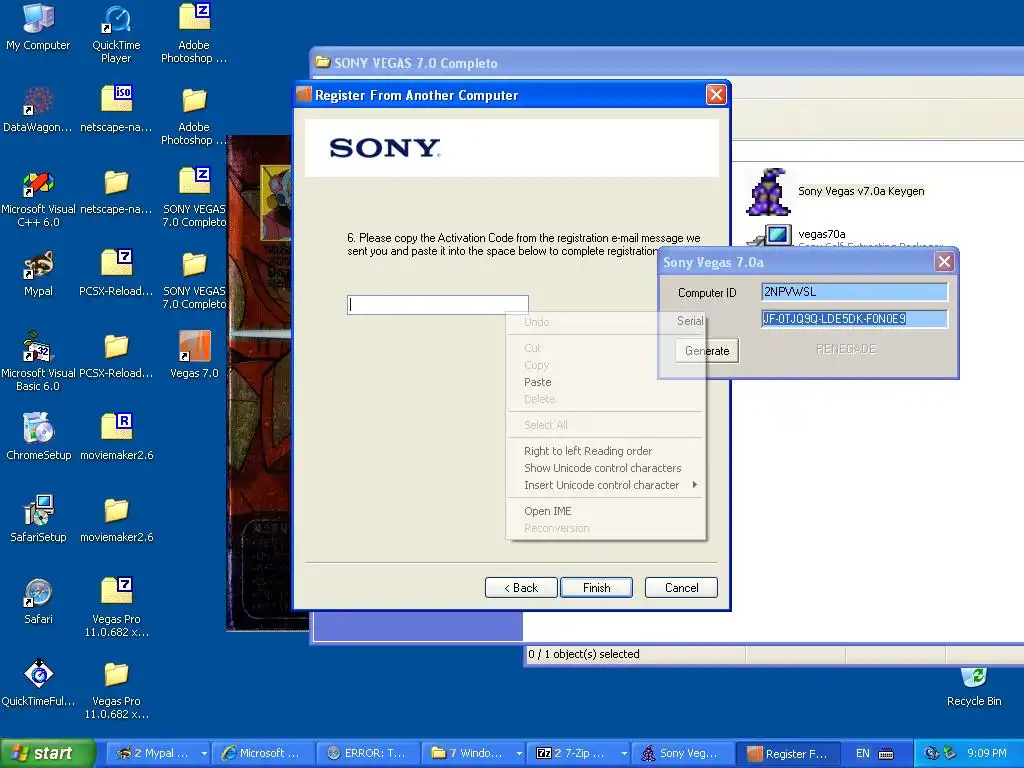Select QuickTimeFull installer icon

pyautogui.click(x=38, y=682)
